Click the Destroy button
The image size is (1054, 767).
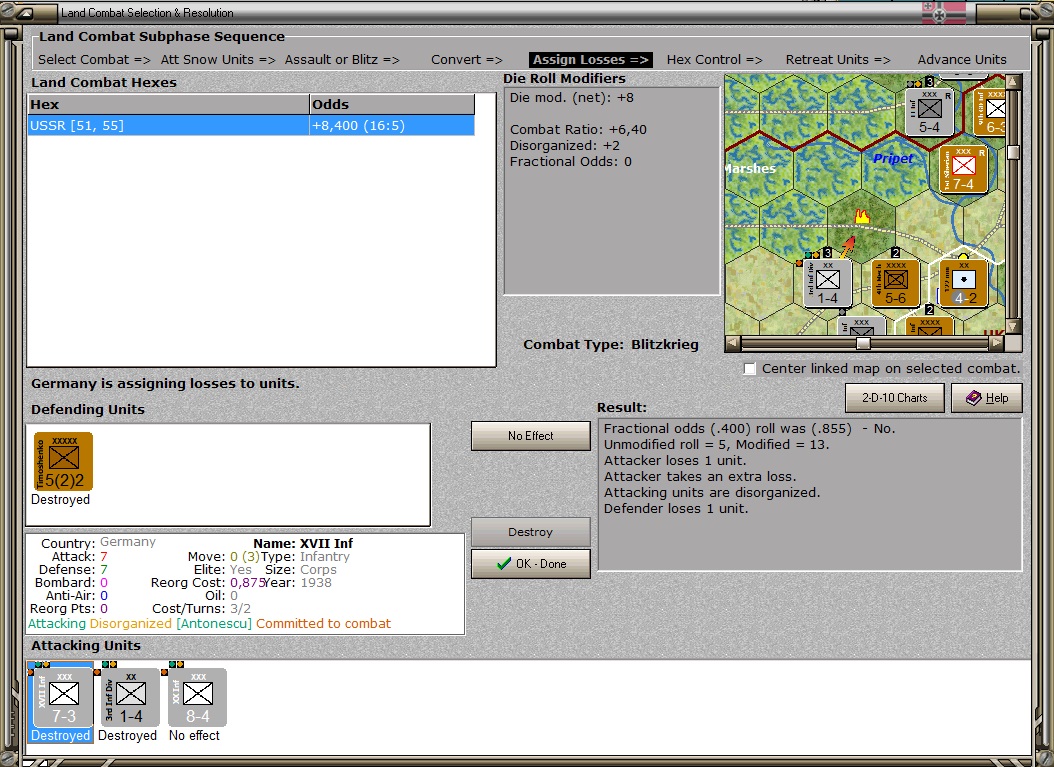[x=530, y=532]
